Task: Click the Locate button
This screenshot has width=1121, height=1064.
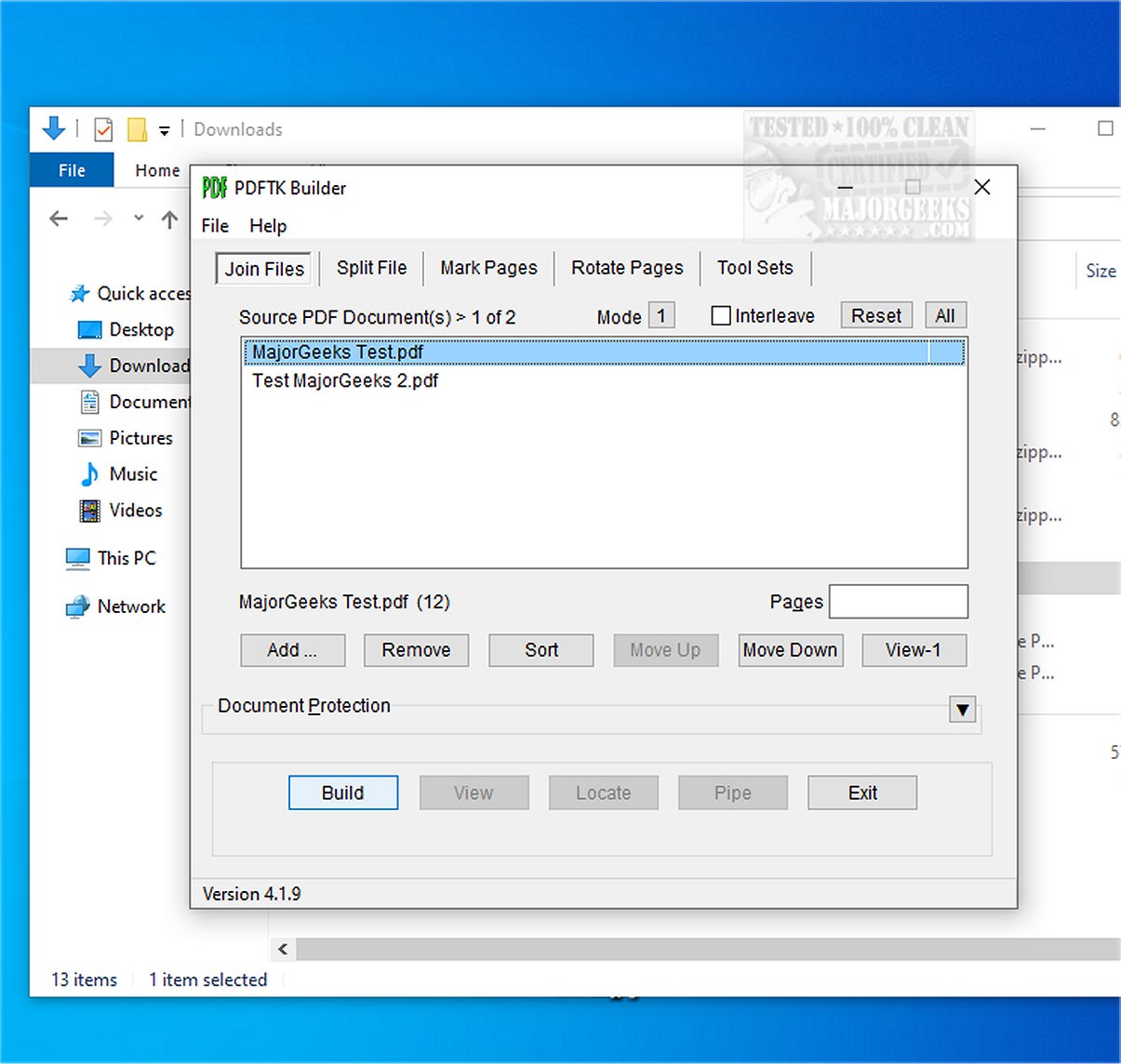Action: pos(603,792)
